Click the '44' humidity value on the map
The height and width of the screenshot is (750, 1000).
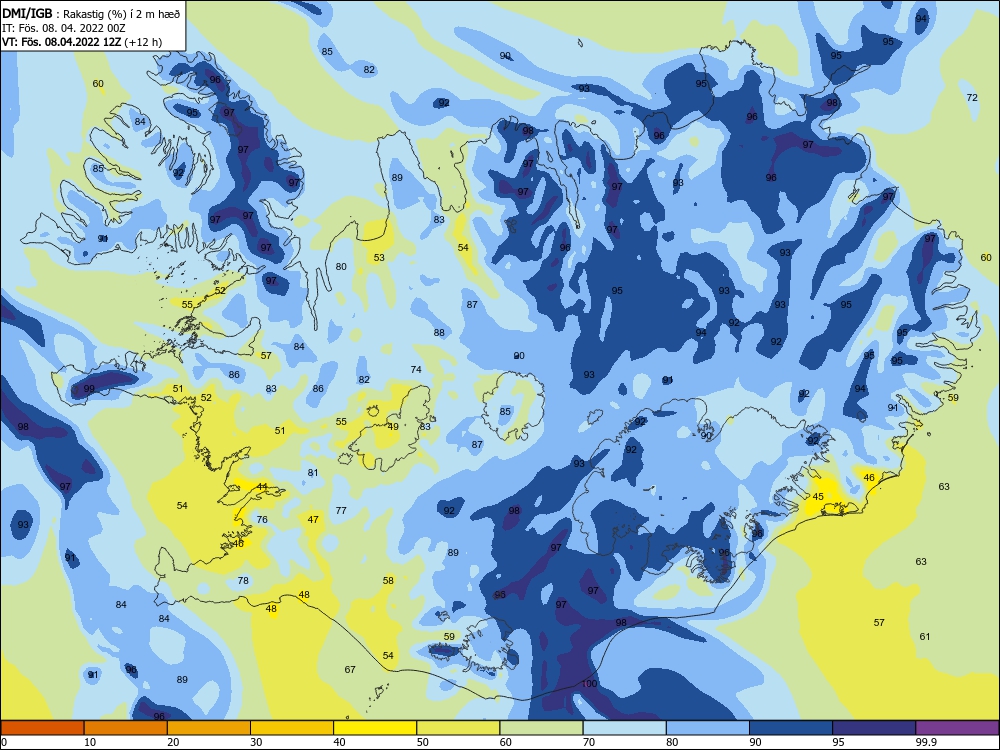tap(262, 487)
